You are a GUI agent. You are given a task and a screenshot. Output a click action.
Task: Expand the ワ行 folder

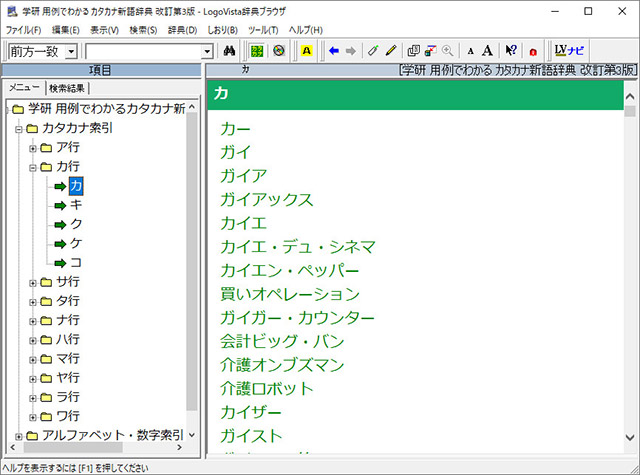[x=33, y=417]
